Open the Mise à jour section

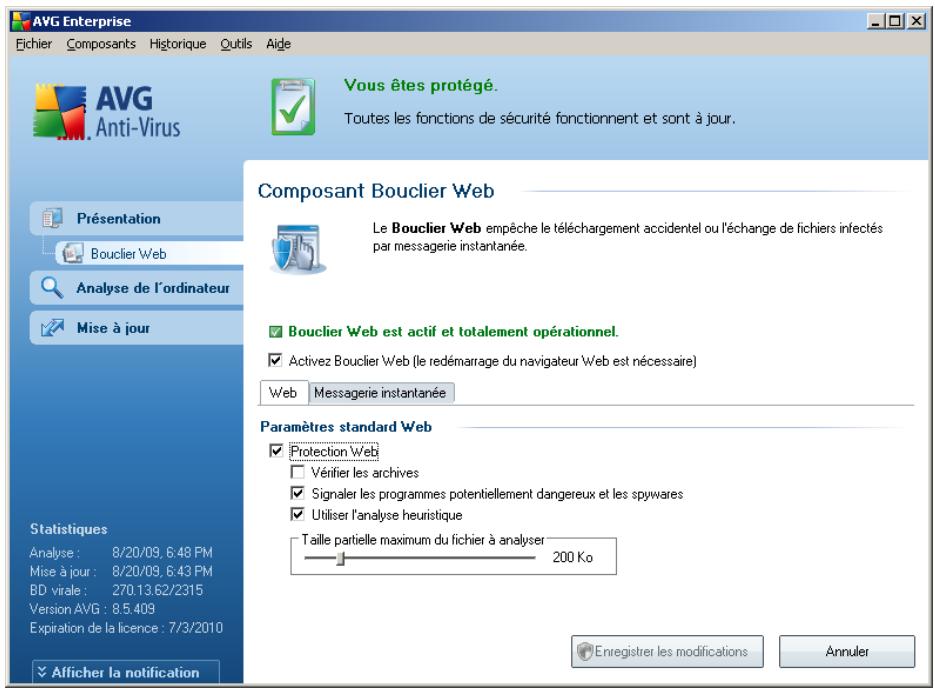click(x=137, y=327)
